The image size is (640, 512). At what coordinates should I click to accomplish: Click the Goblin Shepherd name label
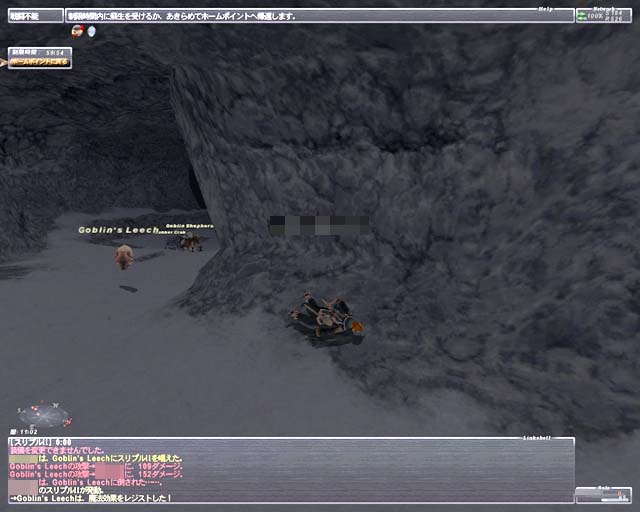click(x=189, y=226)
